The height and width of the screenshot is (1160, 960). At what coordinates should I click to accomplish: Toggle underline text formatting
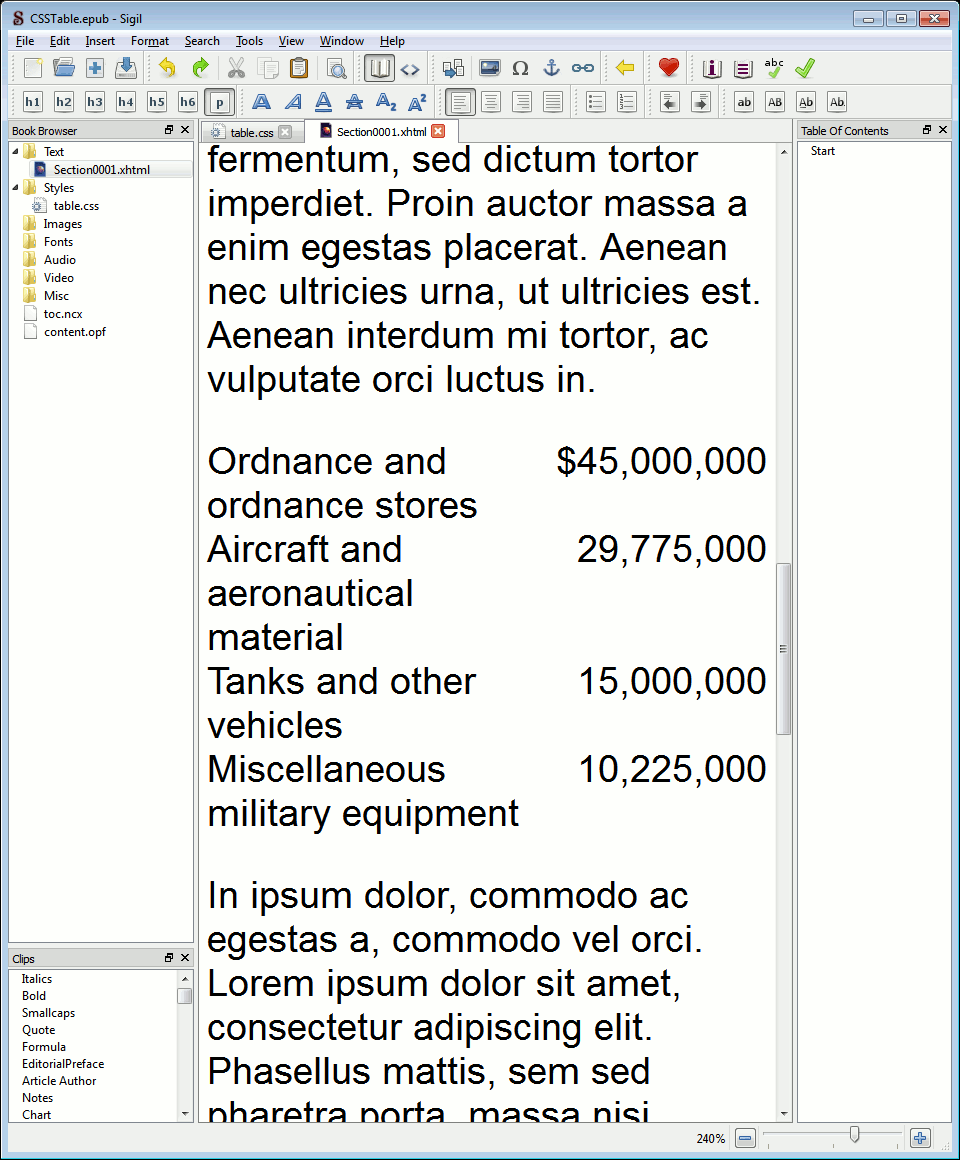pyautogui.click(x=323, y=102)
